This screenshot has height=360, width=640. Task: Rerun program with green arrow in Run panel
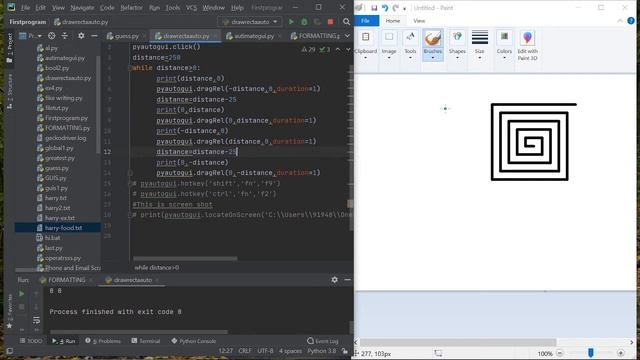21,293
